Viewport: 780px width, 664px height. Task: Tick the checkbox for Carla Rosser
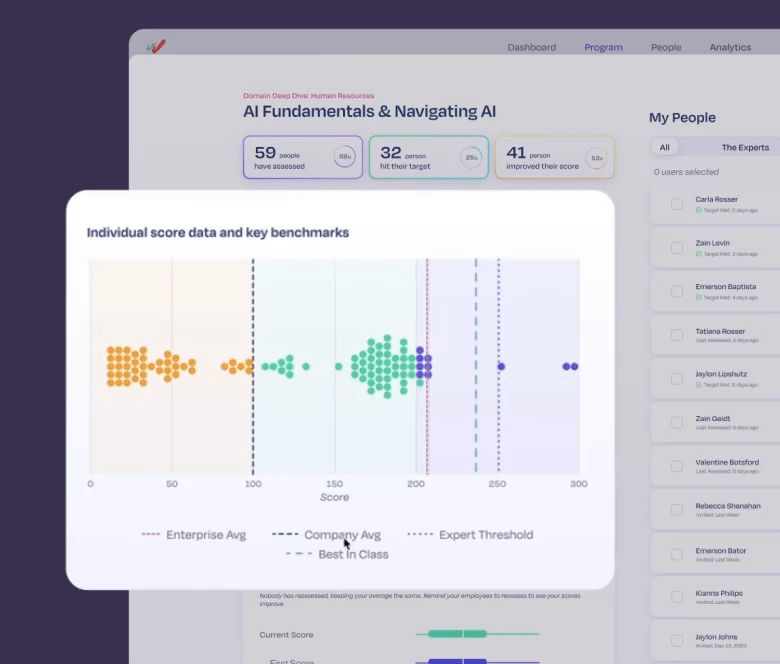coord(677,204)
